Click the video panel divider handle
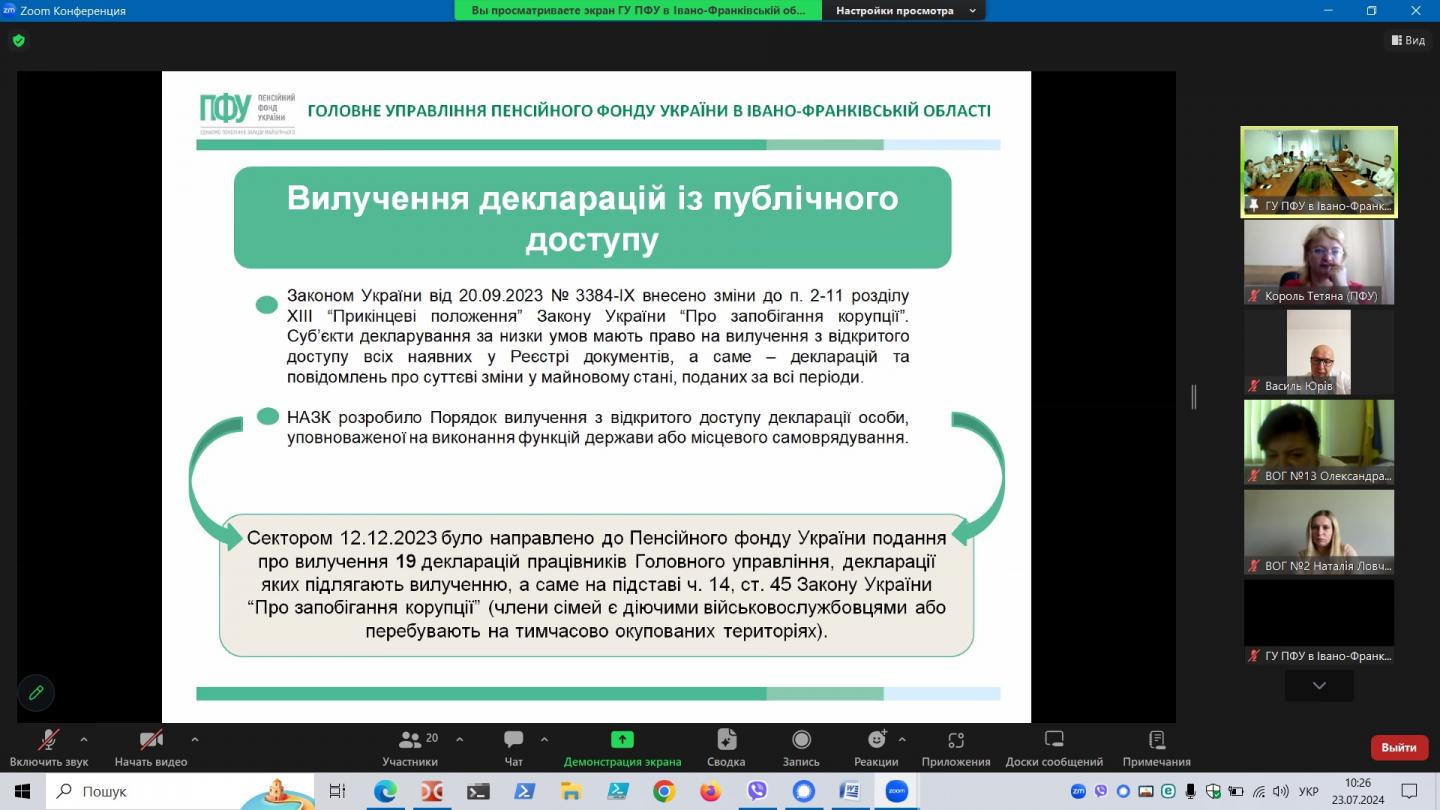Image resolution: width=1440 pixels, height=810 pixels. 1193,397
